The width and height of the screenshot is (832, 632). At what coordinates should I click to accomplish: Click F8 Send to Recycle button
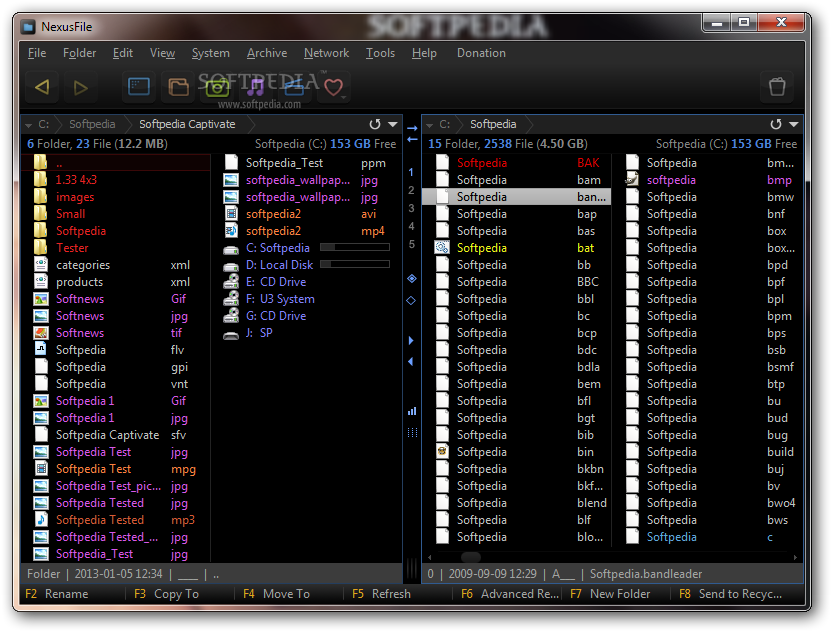point(731,594)
